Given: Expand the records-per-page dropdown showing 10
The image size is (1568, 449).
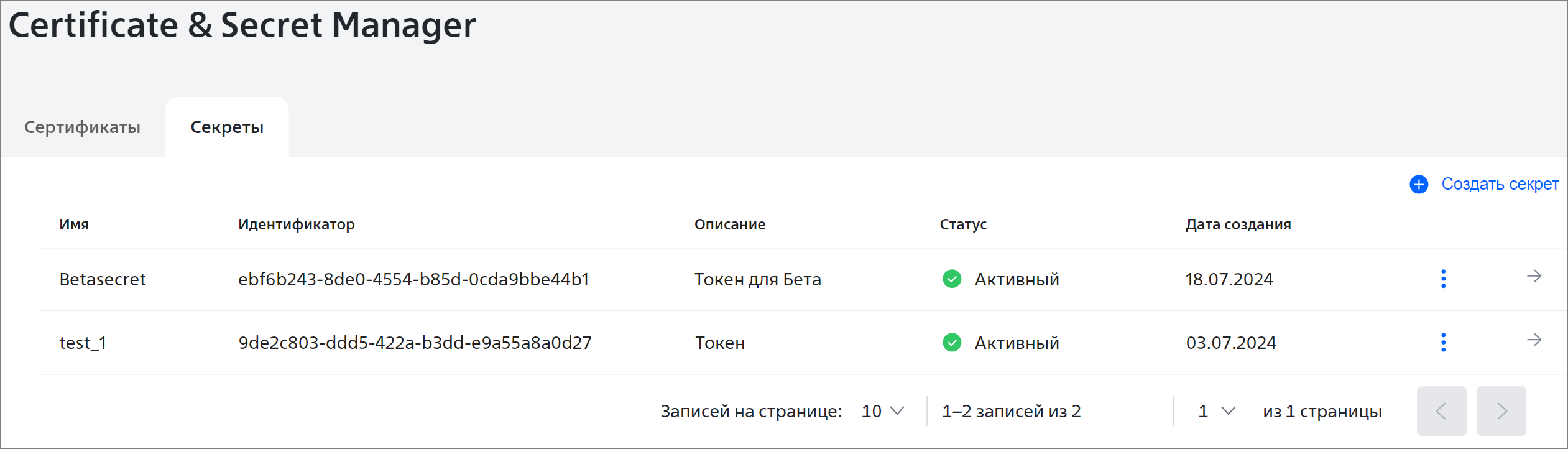Looking at the screenshot, I should pos(883,411).
